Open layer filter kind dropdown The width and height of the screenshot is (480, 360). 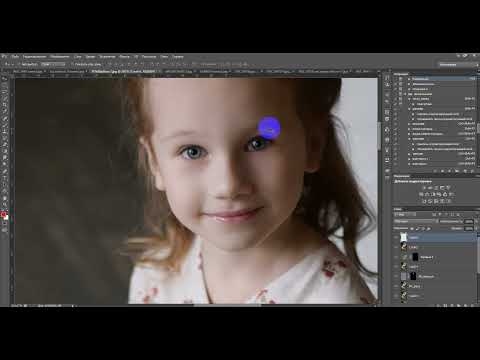coord(405,215)
